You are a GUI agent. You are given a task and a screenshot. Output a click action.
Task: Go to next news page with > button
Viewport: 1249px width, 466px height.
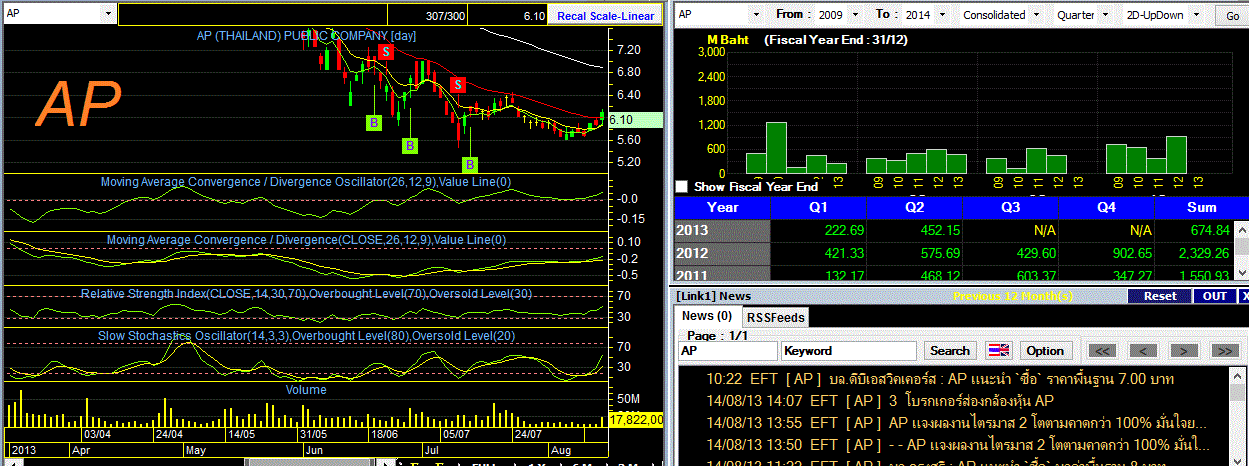pyautogui.click(x=1184, y=351)
